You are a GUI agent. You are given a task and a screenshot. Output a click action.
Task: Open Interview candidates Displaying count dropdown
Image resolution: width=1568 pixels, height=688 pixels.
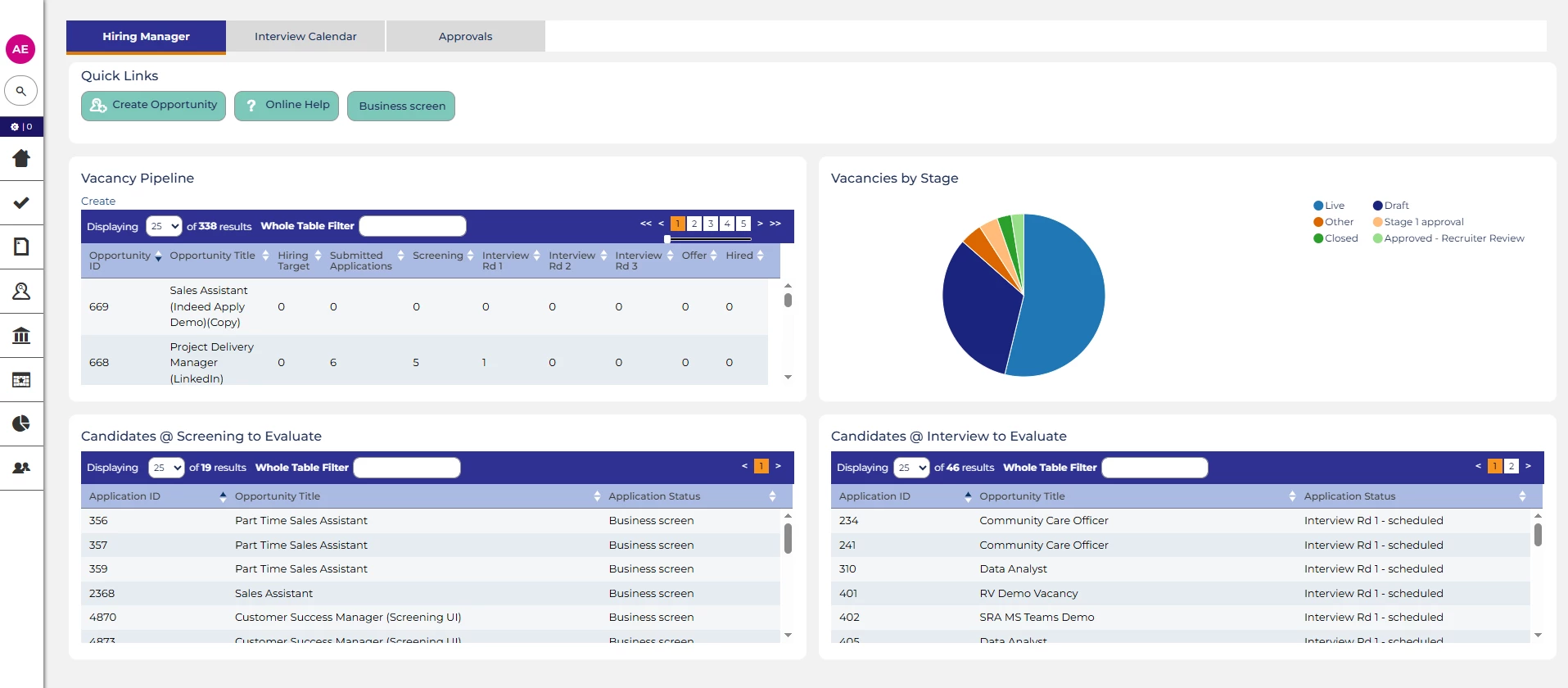[911, 468]
